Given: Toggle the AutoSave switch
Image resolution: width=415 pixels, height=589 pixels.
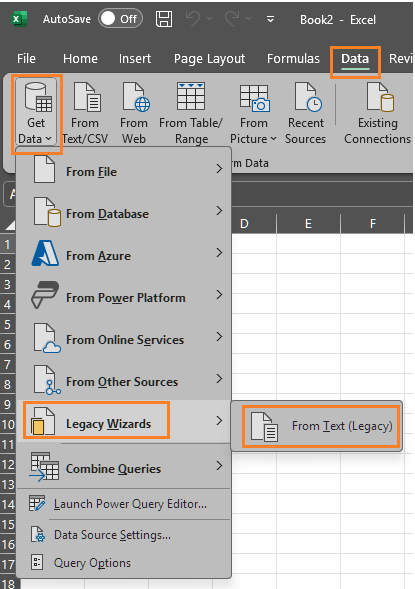Looking at the screenshot, I should (120, 19).
